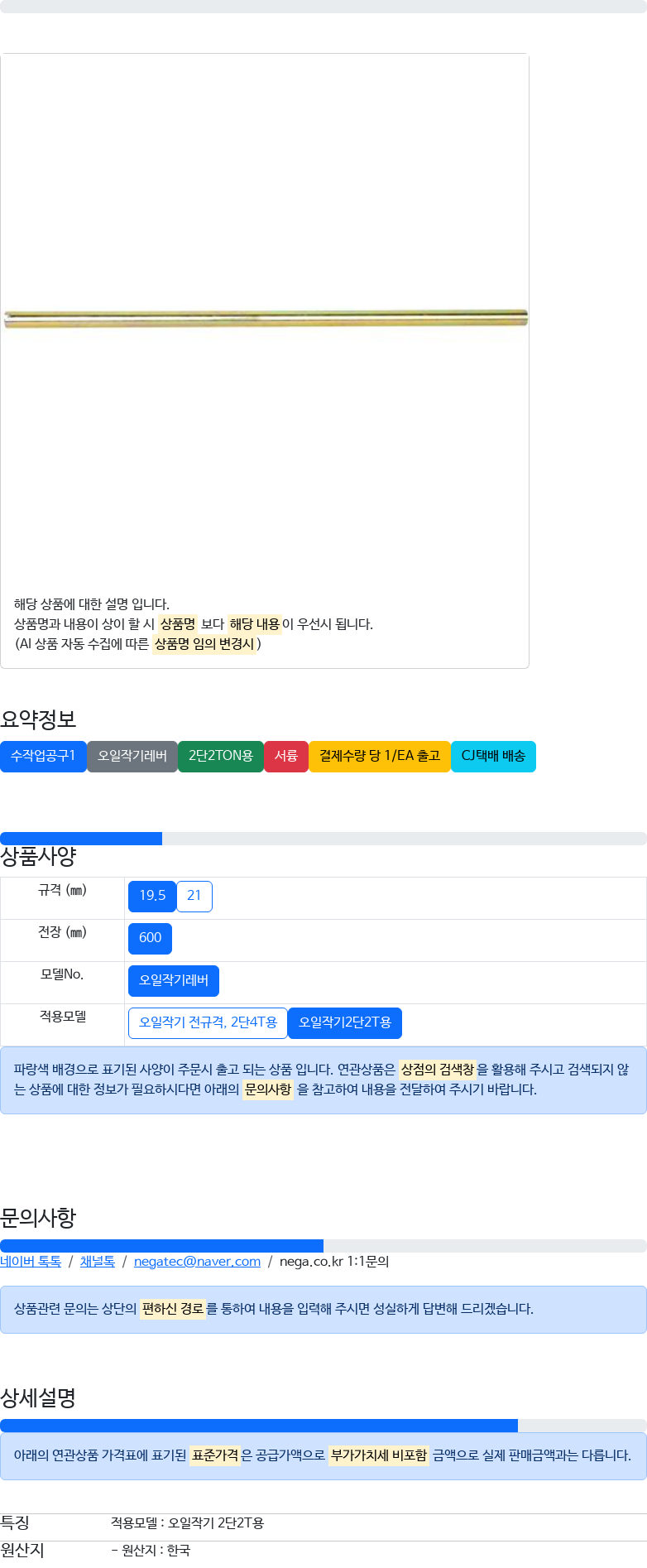Image resolution: width=647 pixels, height=1568 pixels.
Task: Click the yellow 결제수량 당 1/EA 출고 tag
Action: coord(380,756)
